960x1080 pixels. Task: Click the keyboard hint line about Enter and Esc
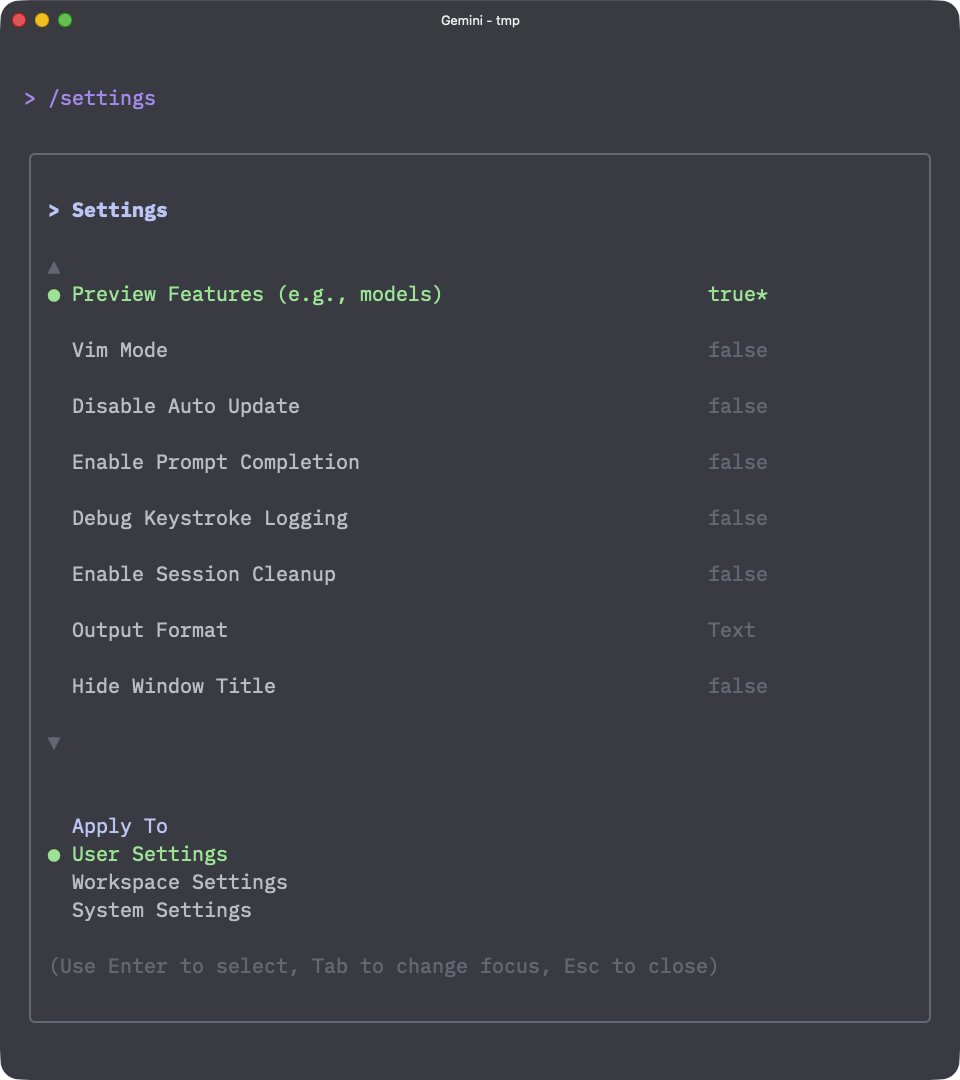coord(384,966)
